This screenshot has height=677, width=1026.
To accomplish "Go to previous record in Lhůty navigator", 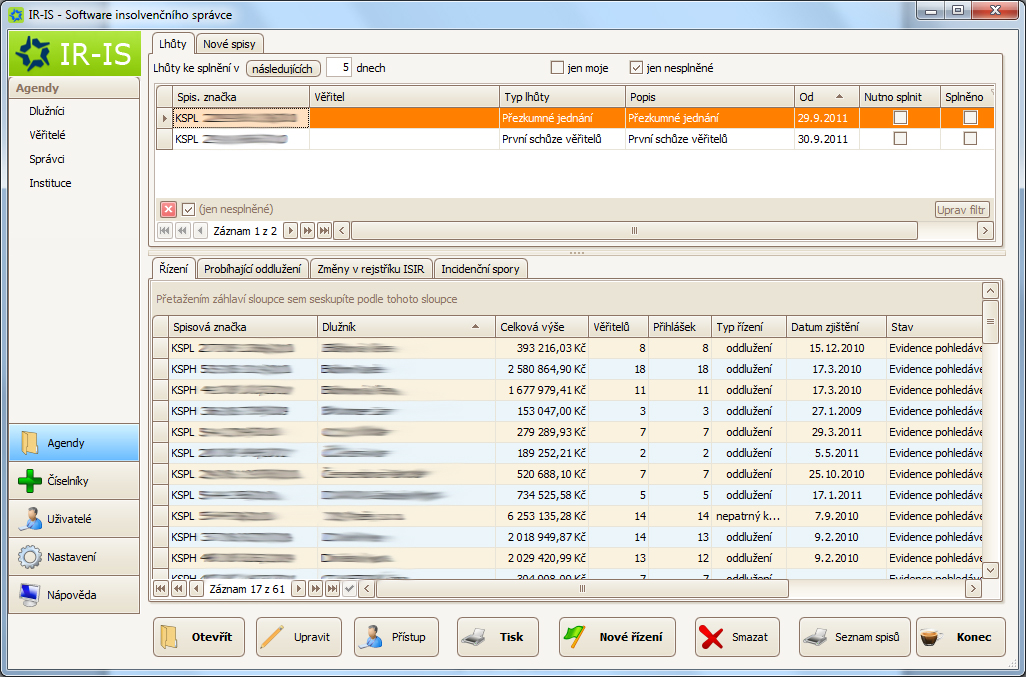I will [x=200, y=231].
